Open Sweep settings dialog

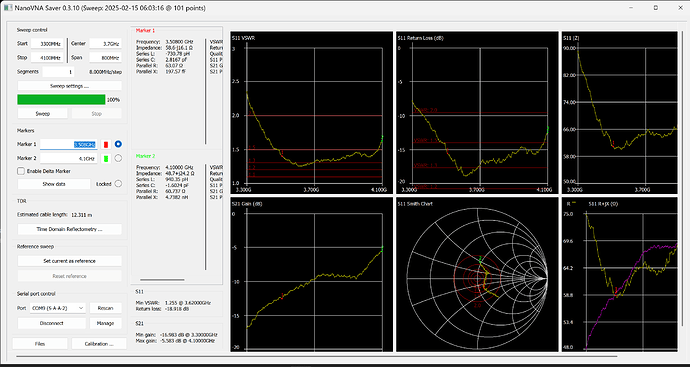point(70,86)
